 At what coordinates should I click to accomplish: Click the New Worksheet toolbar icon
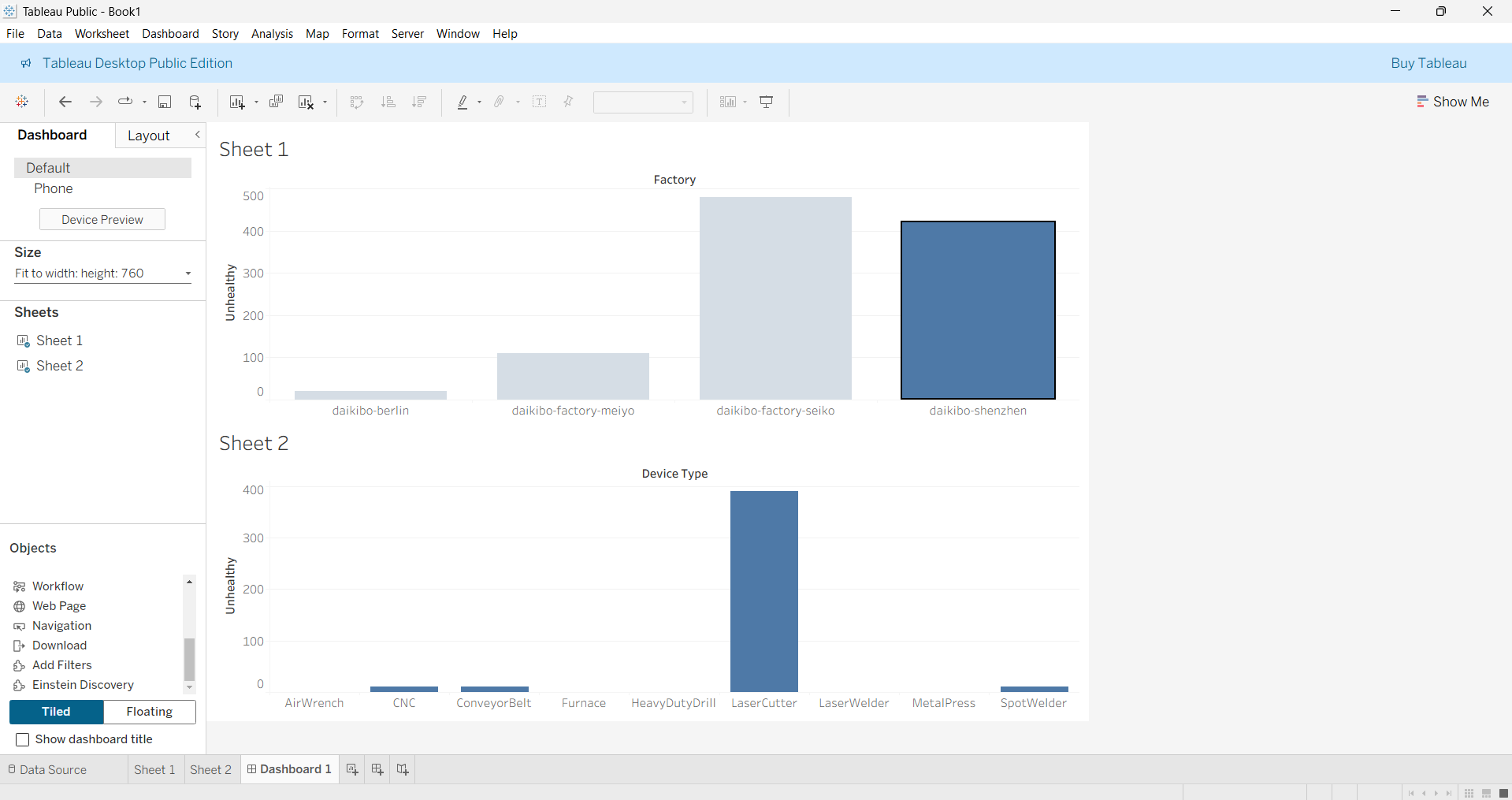(x=237, y=102)
